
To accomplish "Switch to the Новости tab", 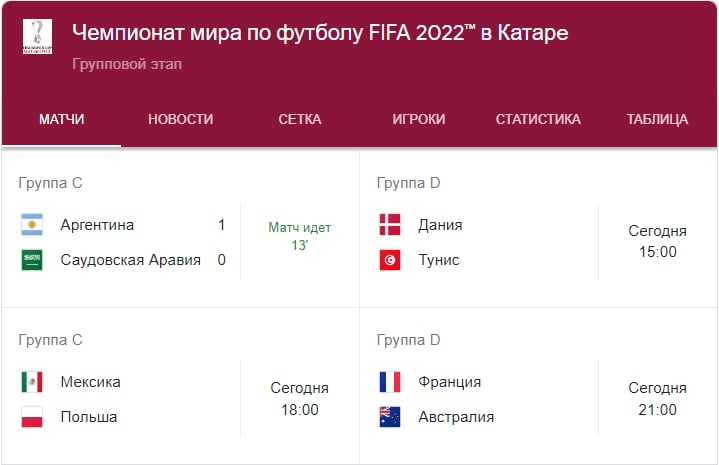I will click(x=180, y=119).
